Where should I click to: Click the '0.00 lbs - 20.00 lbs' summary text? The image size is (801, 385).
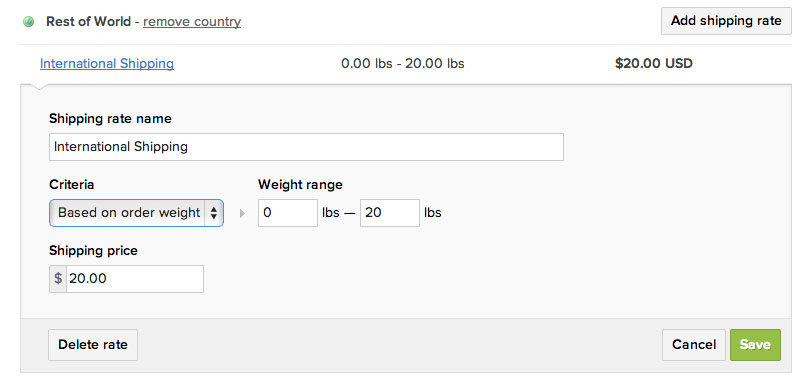[403, 64]
